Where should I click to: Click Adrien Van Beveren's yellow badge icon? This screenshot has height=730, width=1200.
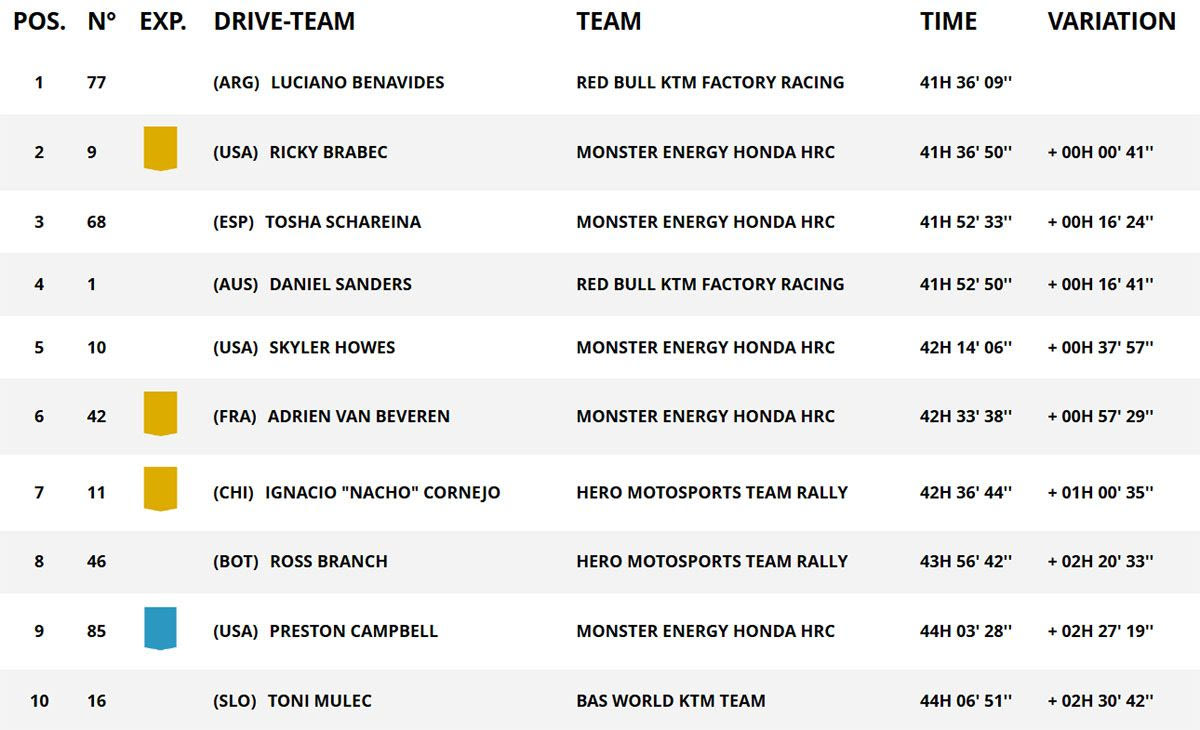(160, 413)
